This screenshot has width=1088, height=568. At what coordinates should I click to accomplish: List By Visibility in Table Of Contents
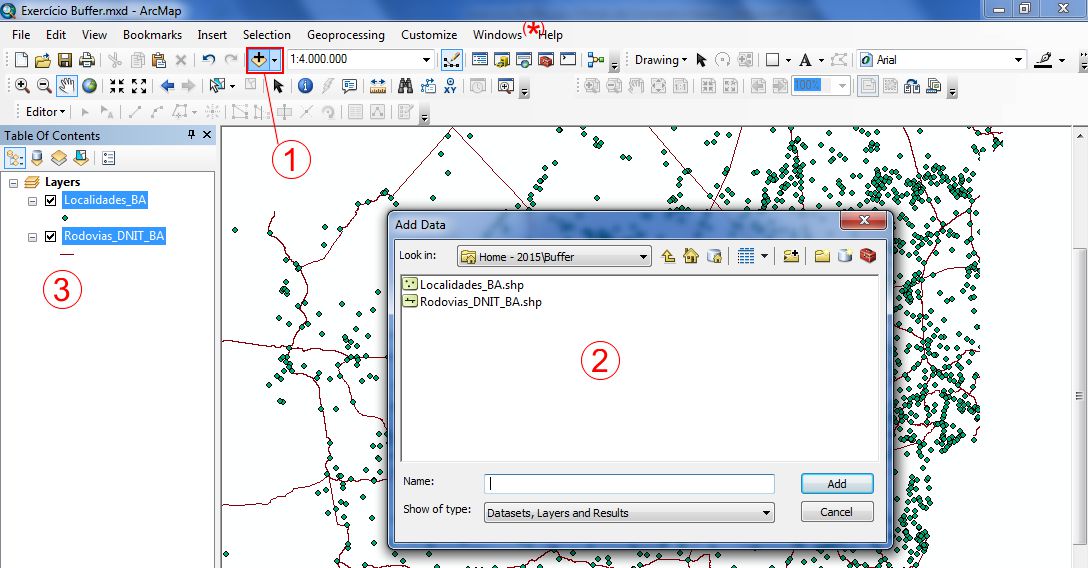pos(59,158)
